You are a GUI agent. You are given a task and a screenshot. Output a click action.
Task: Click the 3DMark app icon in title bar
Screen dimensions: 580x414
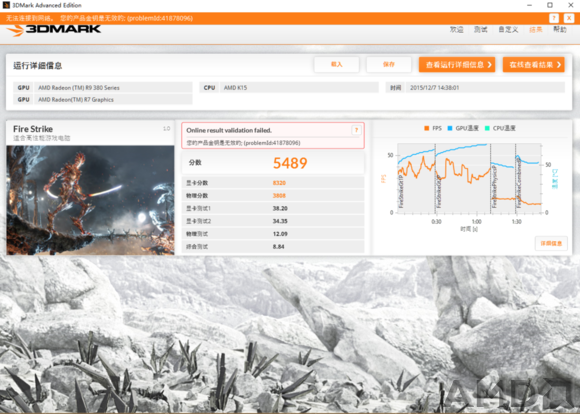pos(6,5)
